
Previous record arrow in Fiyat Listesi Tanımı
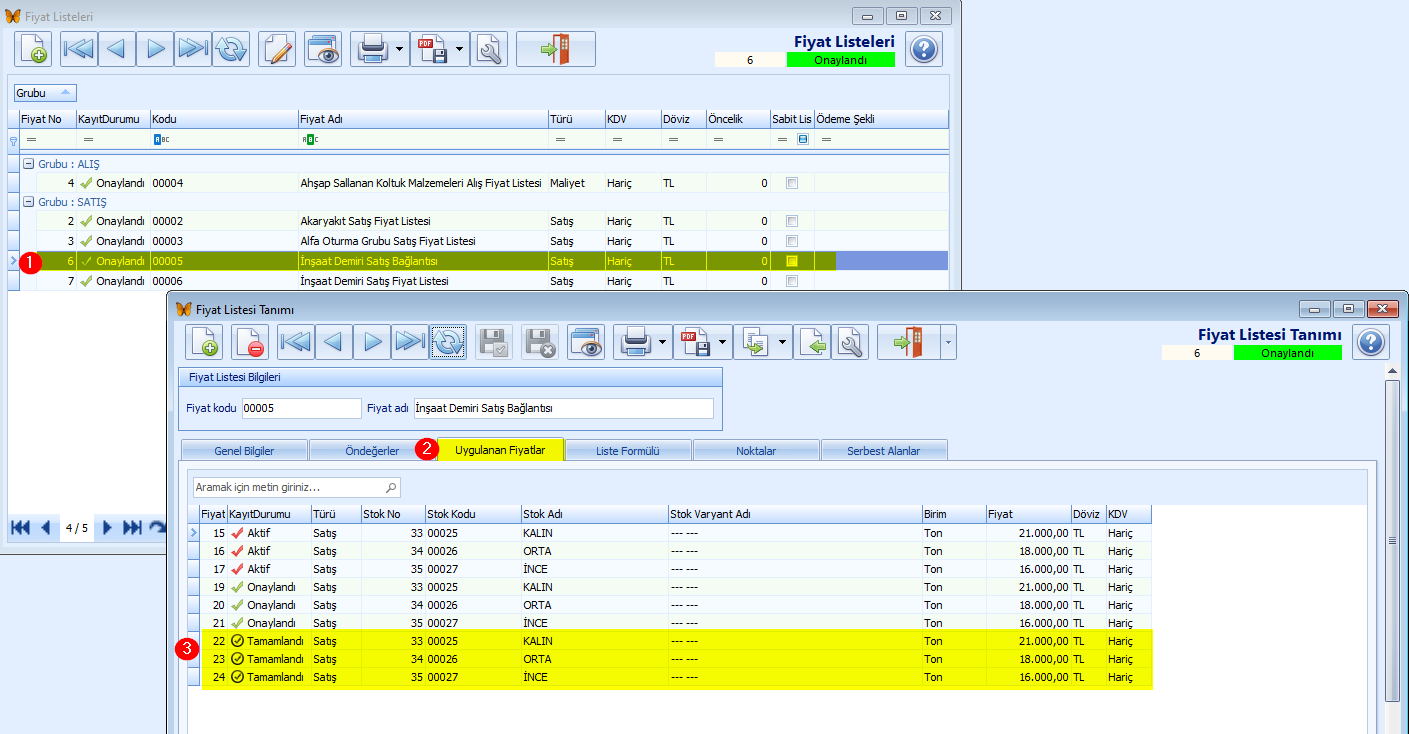pos(334,342)
